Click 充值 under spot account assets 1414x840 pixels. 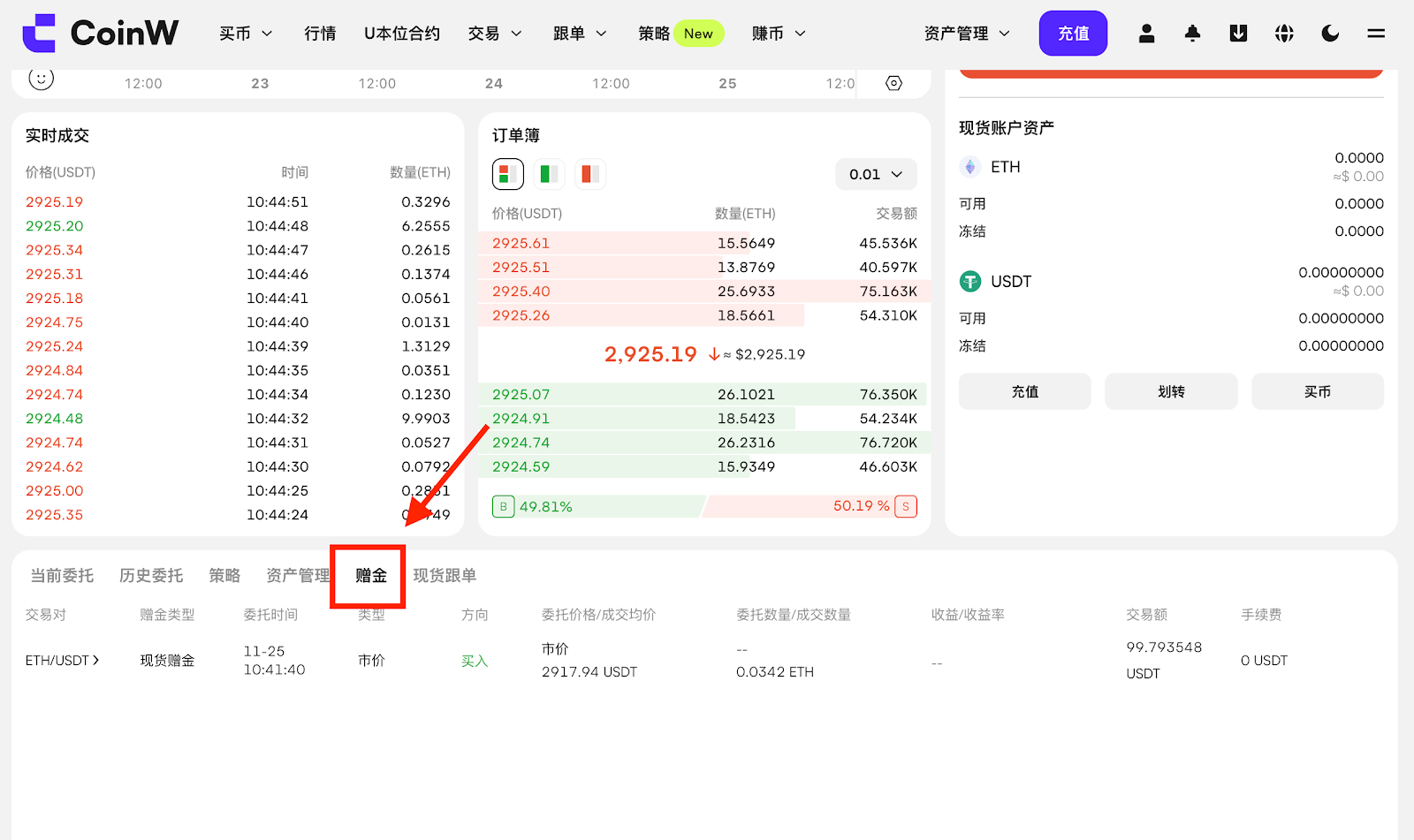tap(1025, 391)
